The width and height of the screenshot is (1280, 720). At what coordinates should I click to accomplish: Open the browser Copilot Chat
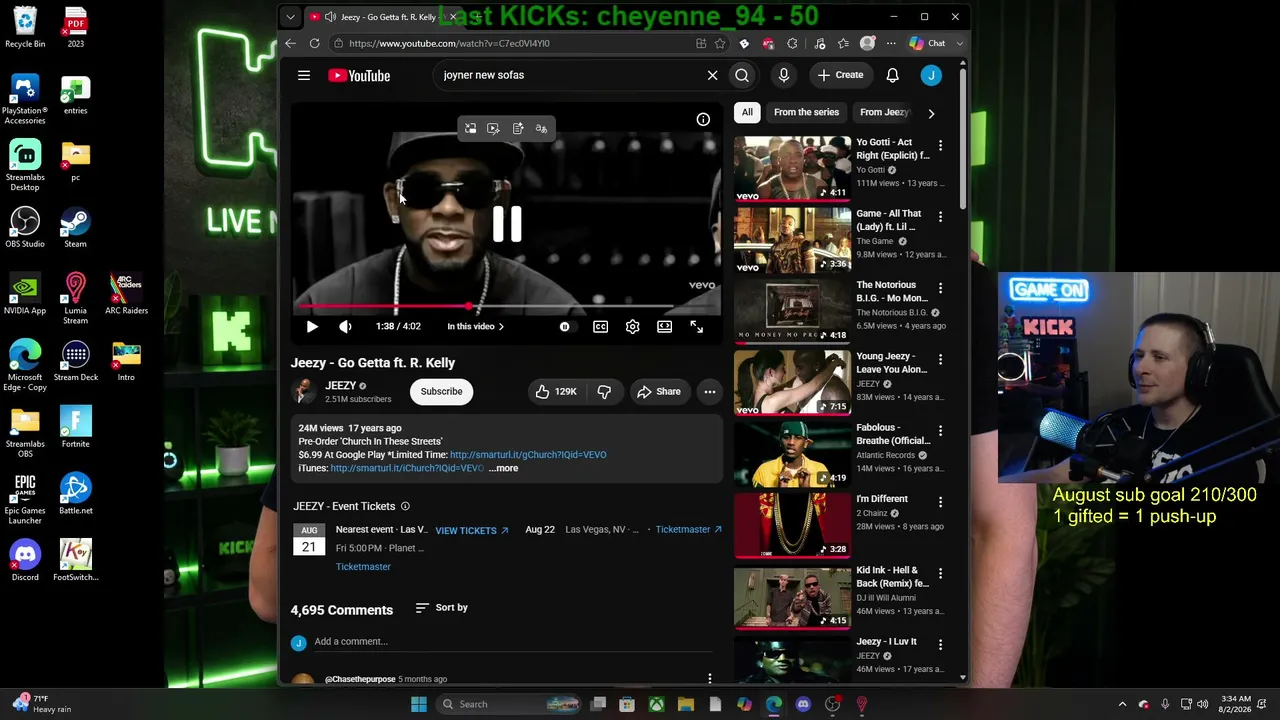(x=928, y=43)
